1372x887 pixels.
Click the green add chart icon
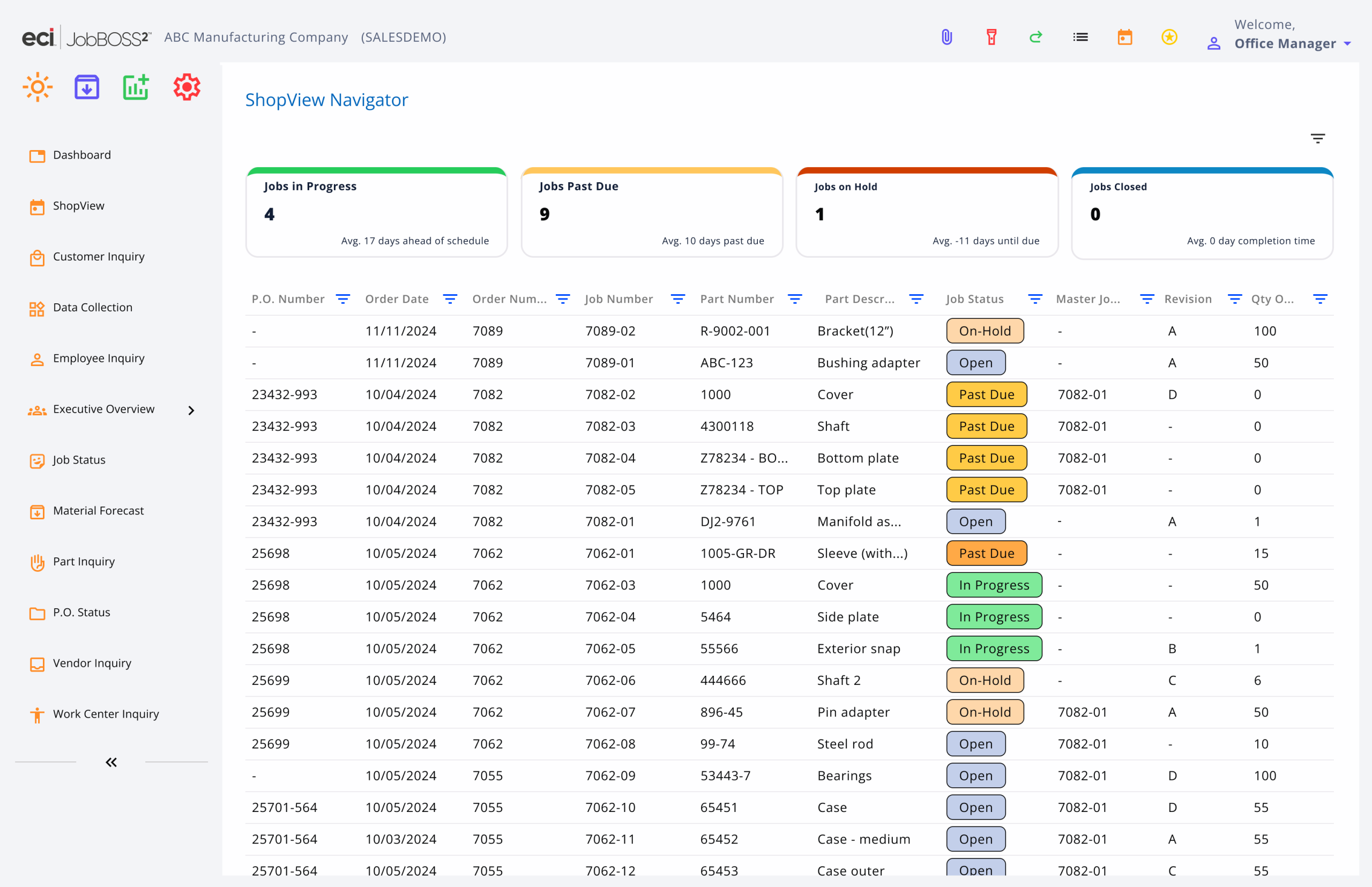coord(136,87)
